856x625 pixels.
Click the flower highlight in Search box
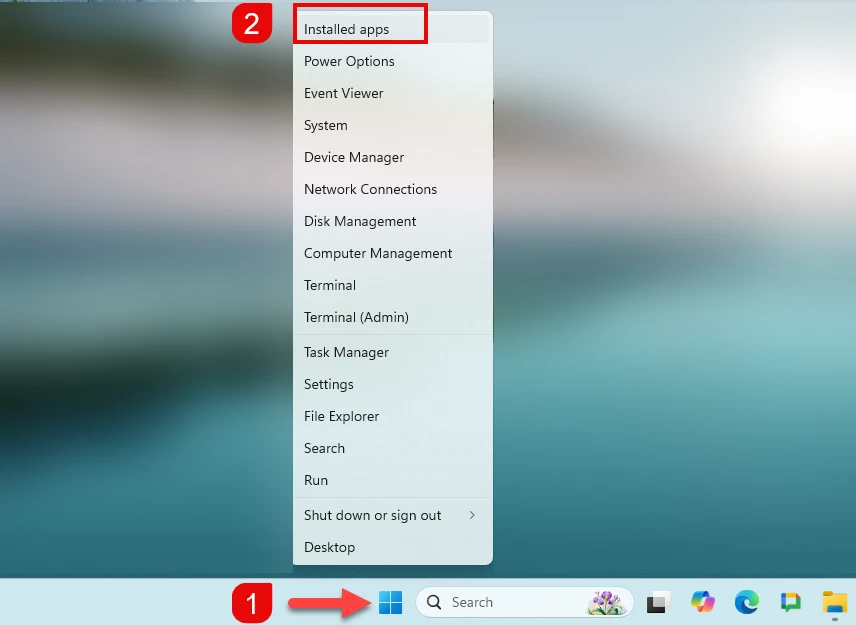(605, 602)
